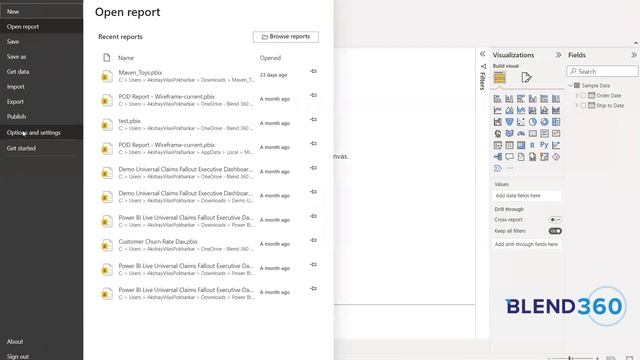Select the decomposition tree visual
Screen dimensions: 640x360
[x=498, y=157]
